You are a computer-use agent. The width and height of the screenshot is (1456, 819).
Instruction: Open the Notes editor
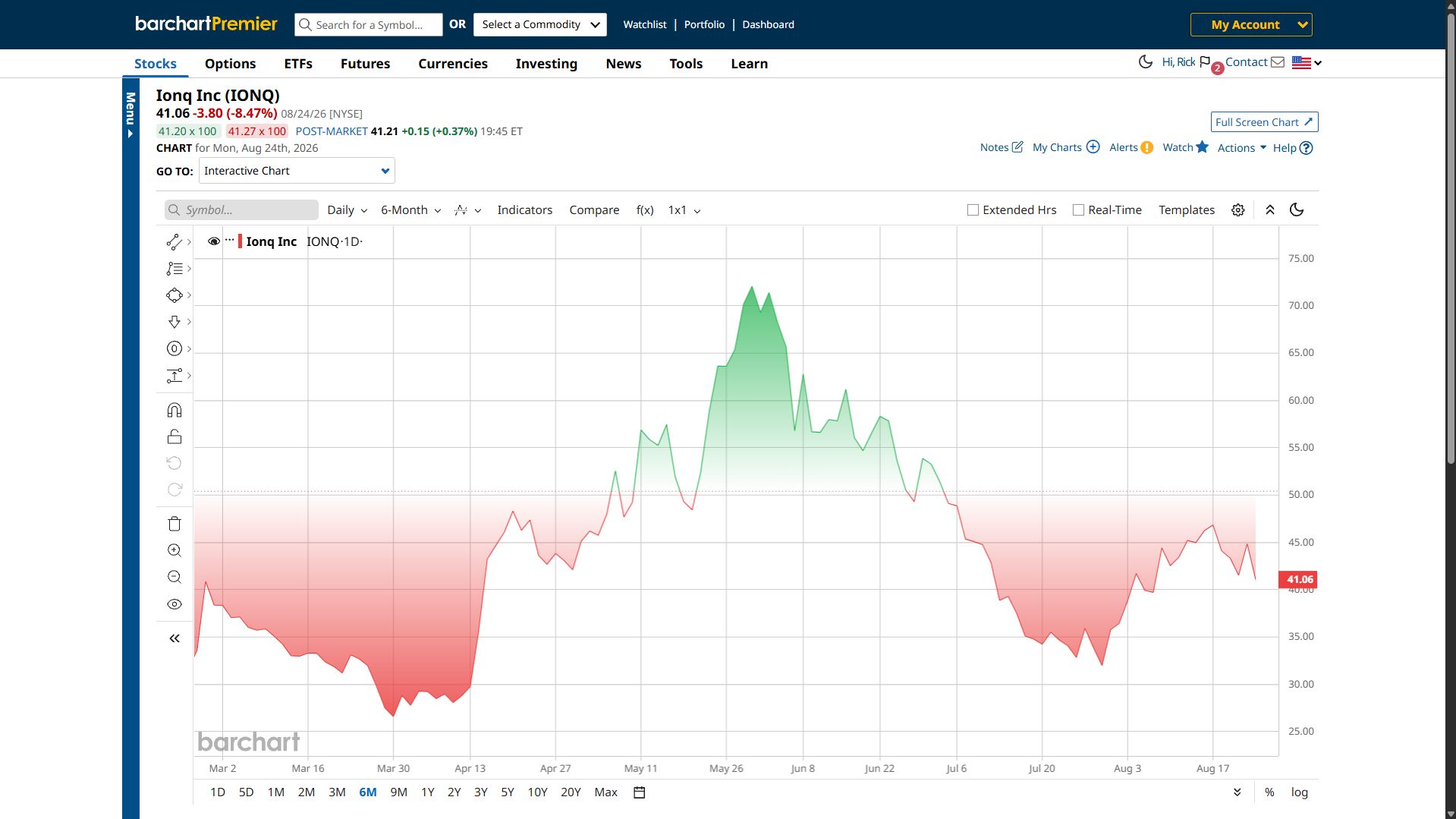tap(1002, 147)
